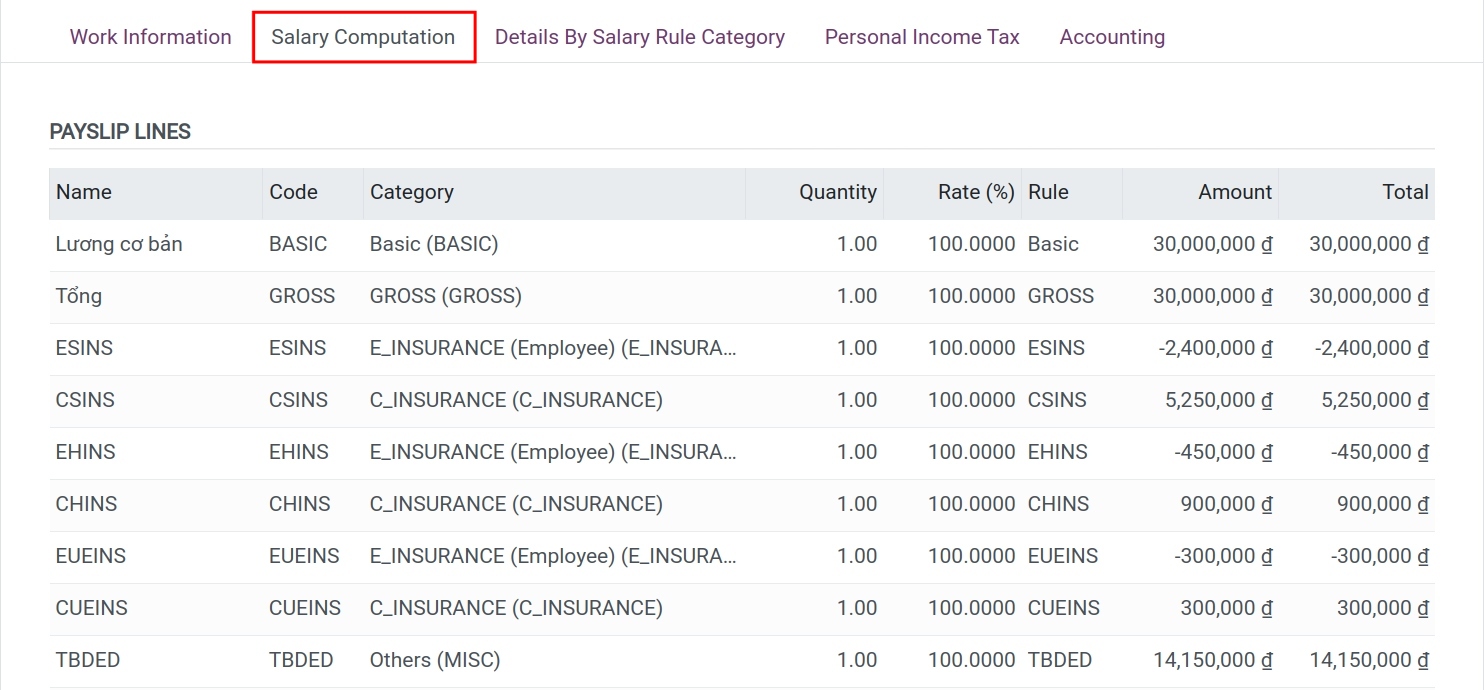Viewport: 1484px width, 690px height.
Task: Open the Accounting tab
Action: tap(1112, 36)
